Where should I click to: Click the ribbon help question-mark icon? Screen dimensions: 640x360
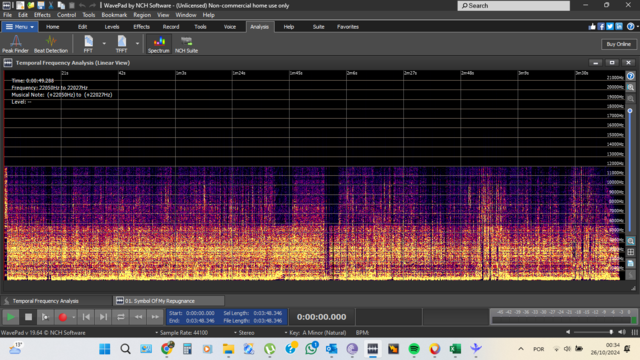[631, 27]
